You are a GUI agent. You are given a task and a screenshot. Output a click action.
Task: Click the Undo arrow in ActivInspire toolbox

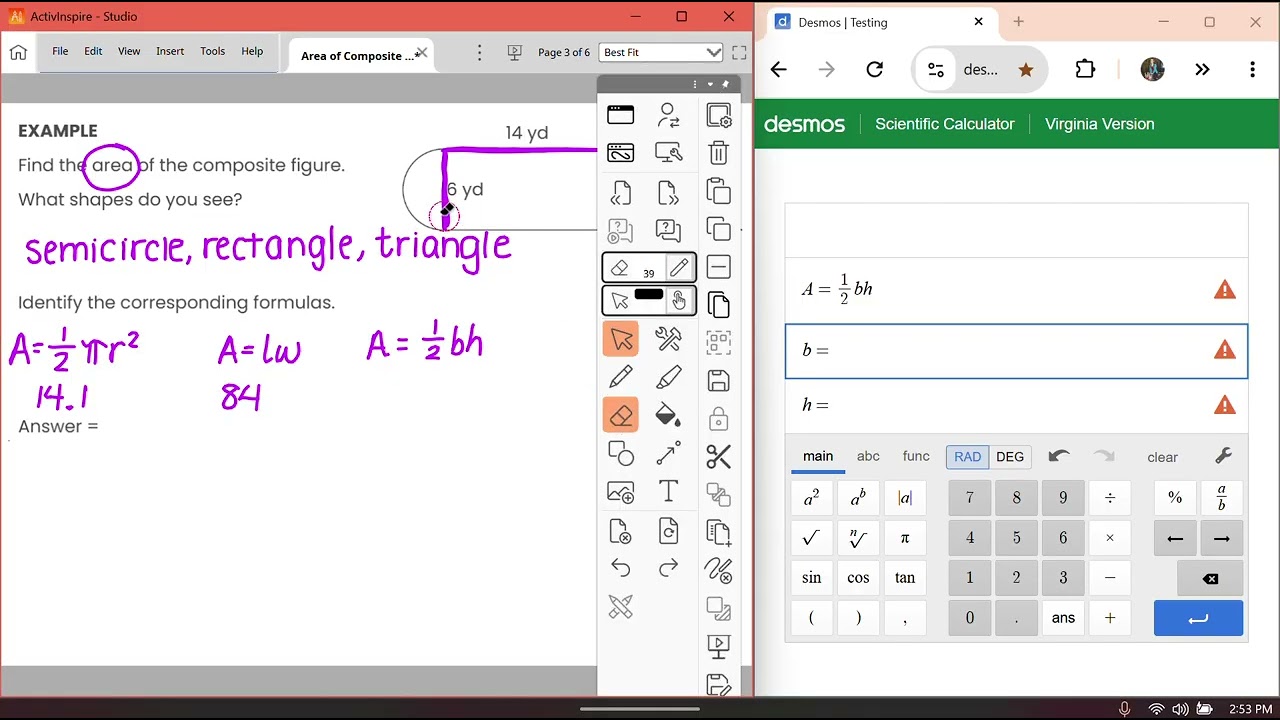tap(620, 569)
